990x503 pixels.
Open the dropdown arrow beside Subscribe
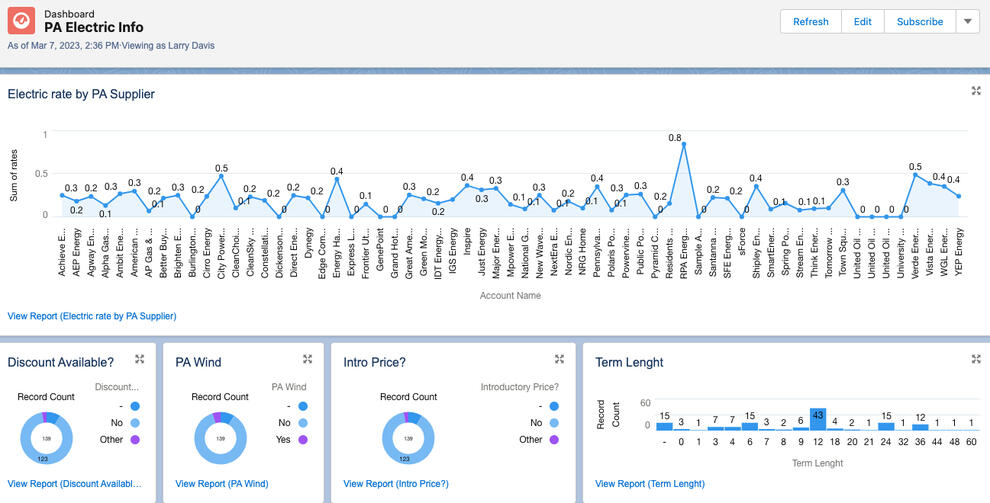coord(968,21)
